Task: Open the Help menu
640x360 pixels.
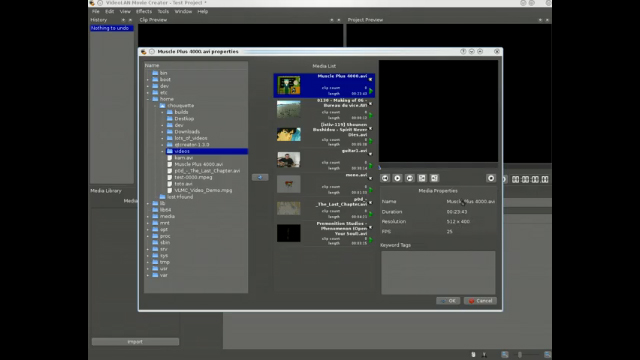Action: pos(202,11)
